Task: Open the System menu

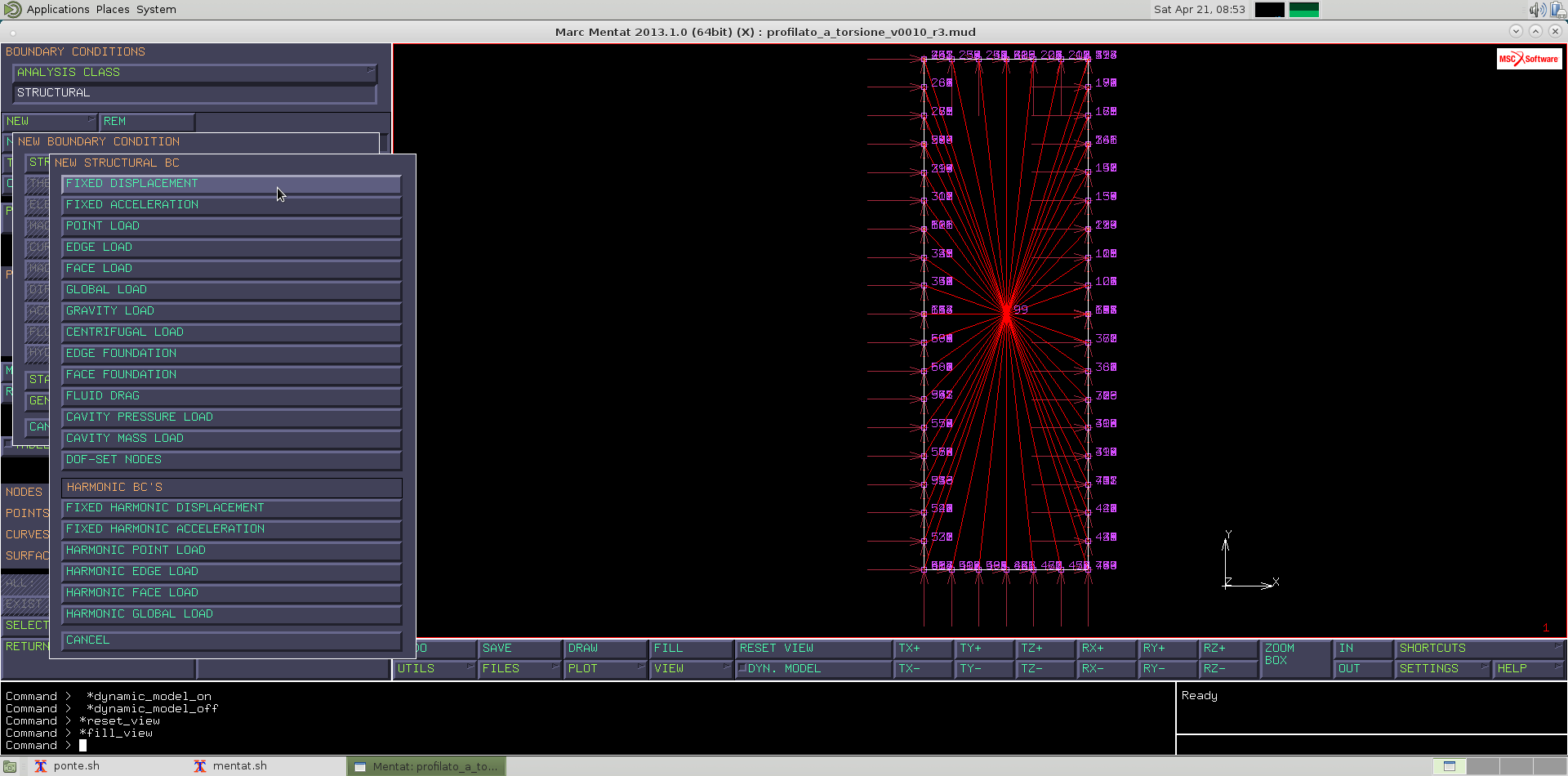Action: point(156,10)
